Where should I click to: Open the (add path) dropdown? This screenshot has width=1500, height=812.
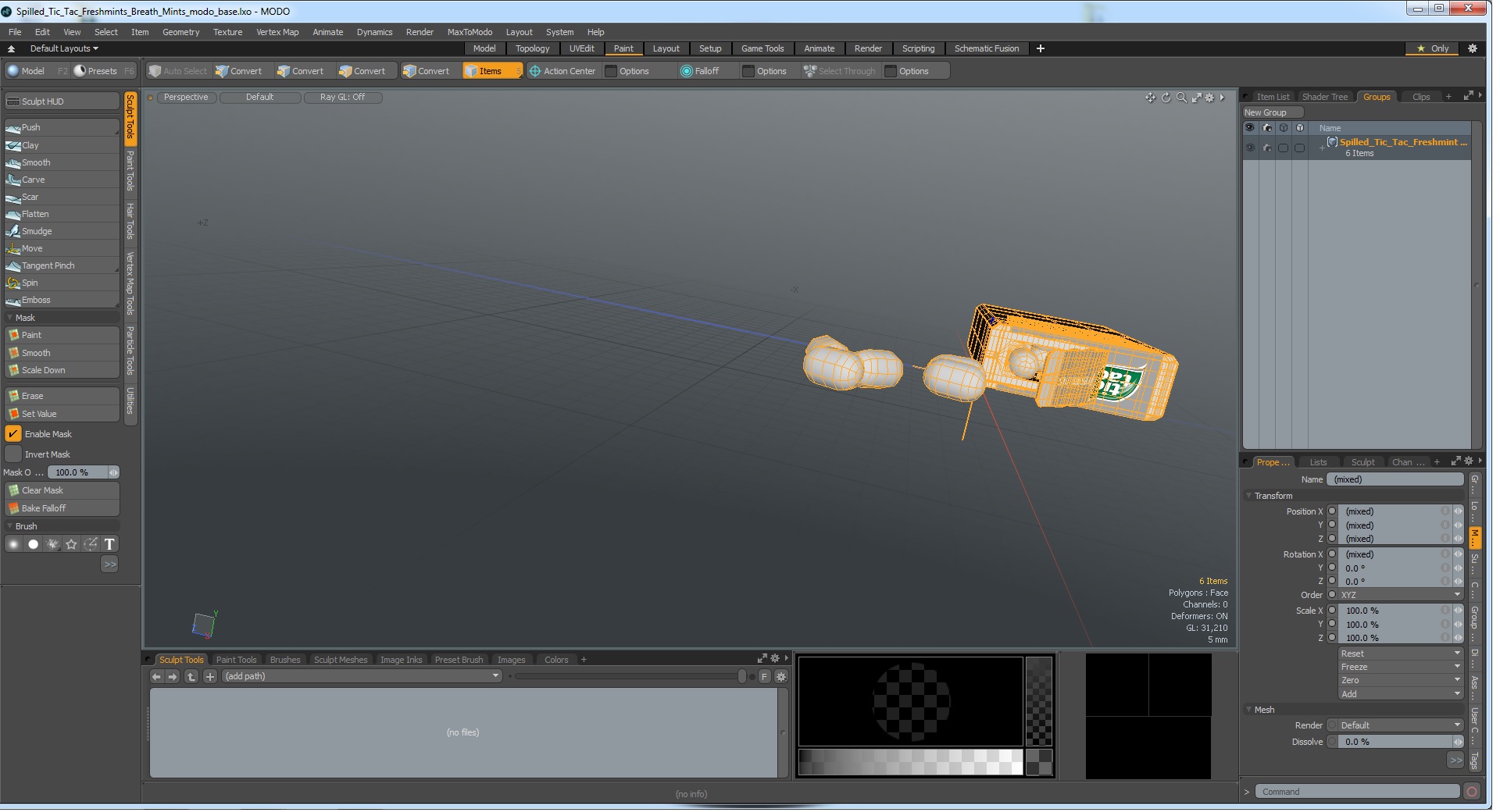(362, 677)
